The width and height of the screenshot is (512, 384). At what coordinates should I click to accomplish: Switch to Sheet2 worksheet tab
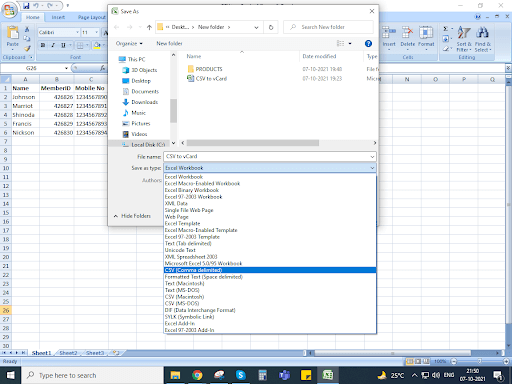tap(68, 353)
